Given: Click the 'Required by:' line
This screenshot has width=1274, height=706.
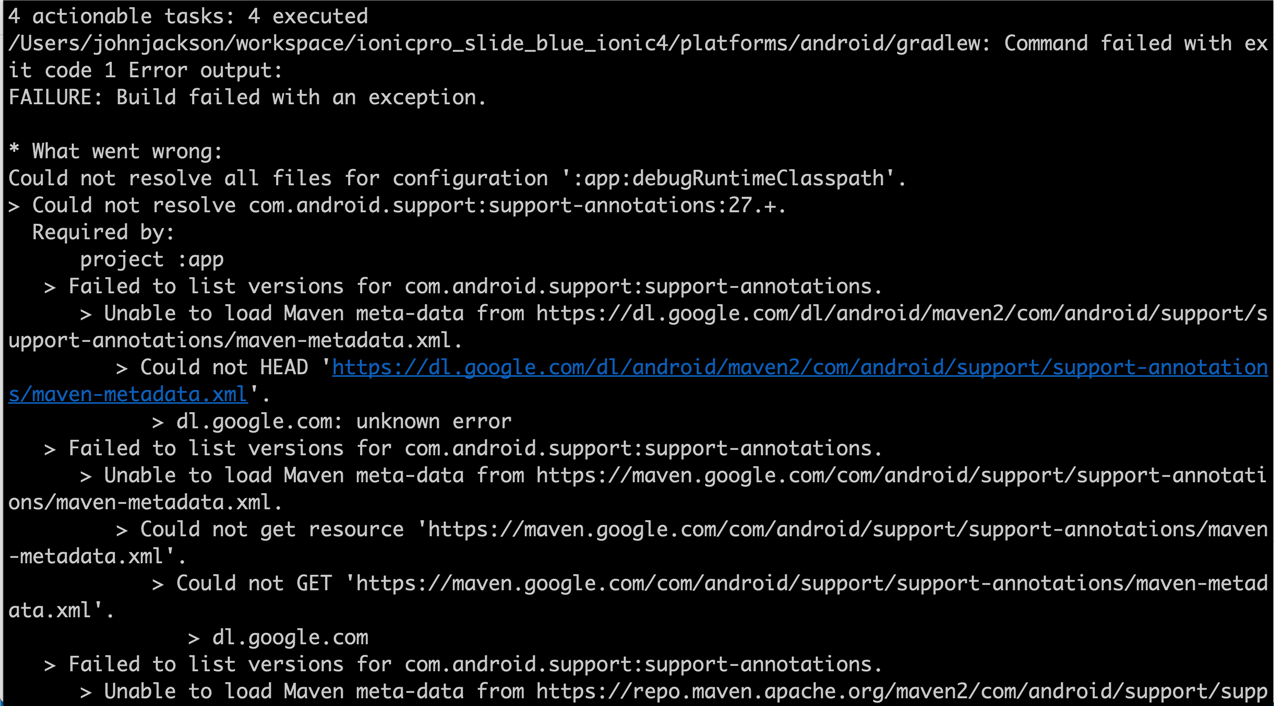Looking at the screenshot, I should (104, 232).
